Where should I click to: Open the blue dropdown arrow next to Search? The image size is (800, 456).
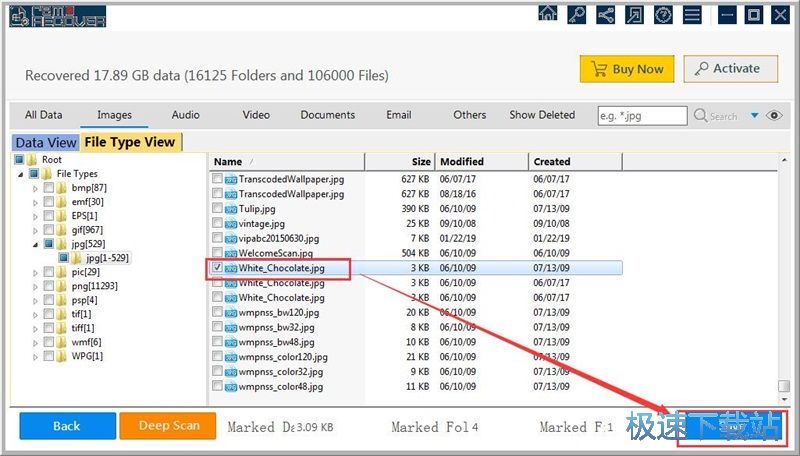[754, 116]
